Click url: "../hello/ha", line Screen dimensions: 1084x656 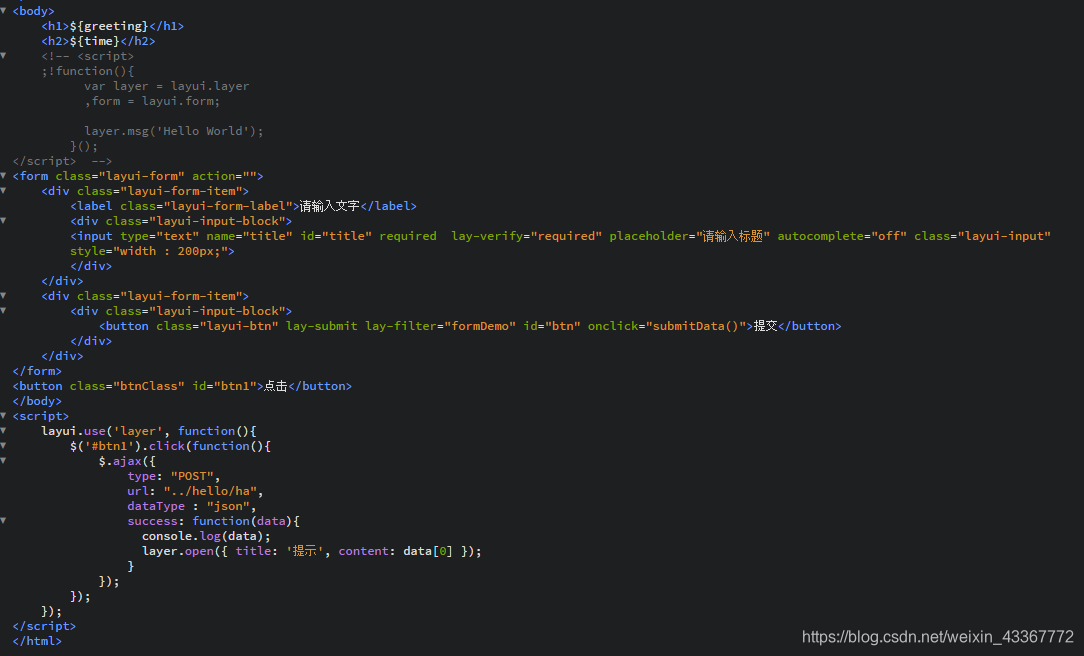pyautogui.click(x=195, y=491)
